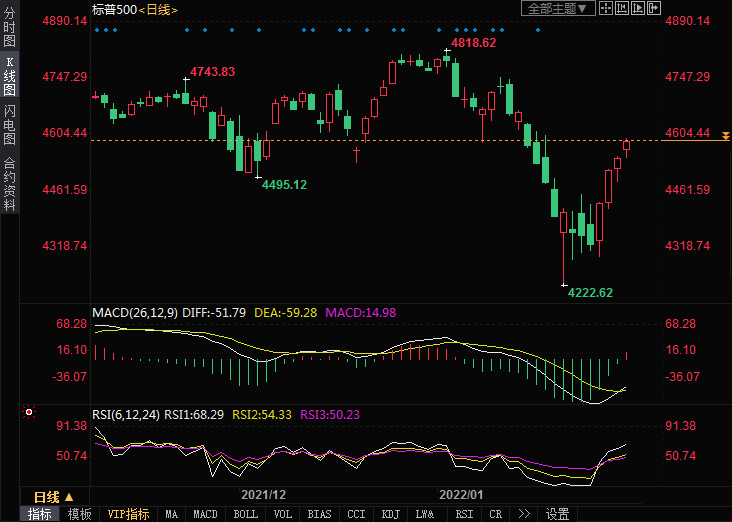Screen dimensions: 732x522
Task: Click the sun marker icon beside RSI panel
Action: 29,411
